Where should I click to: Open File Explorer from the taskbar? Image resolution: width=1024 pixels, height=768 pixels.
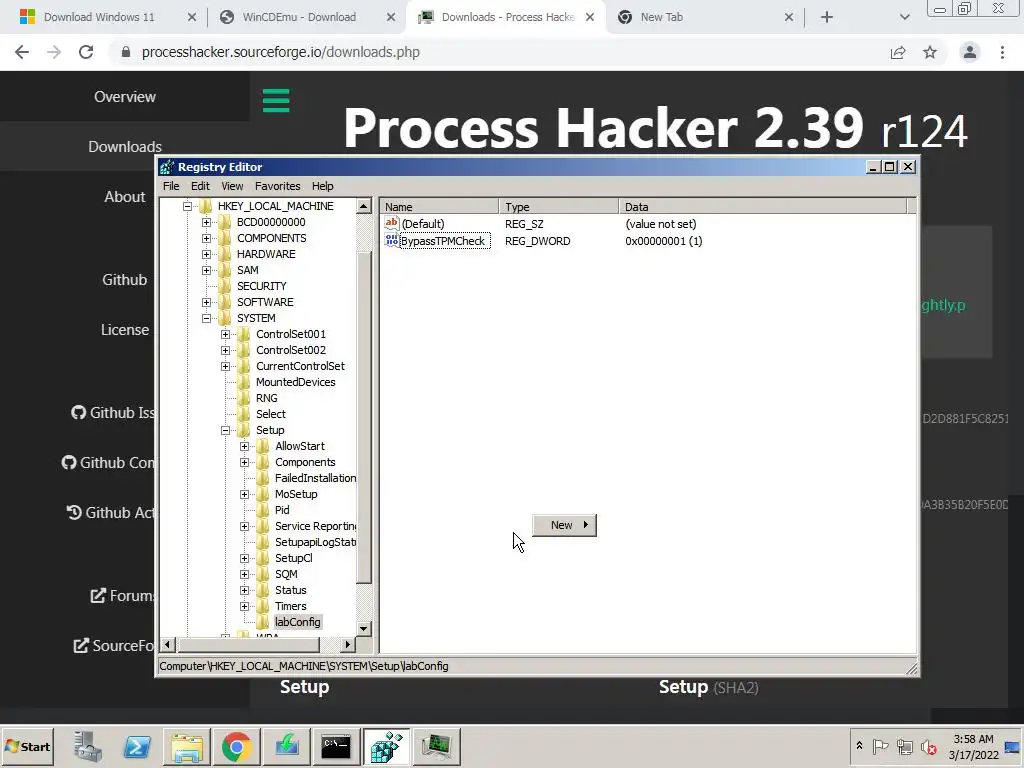pos(187,746)
